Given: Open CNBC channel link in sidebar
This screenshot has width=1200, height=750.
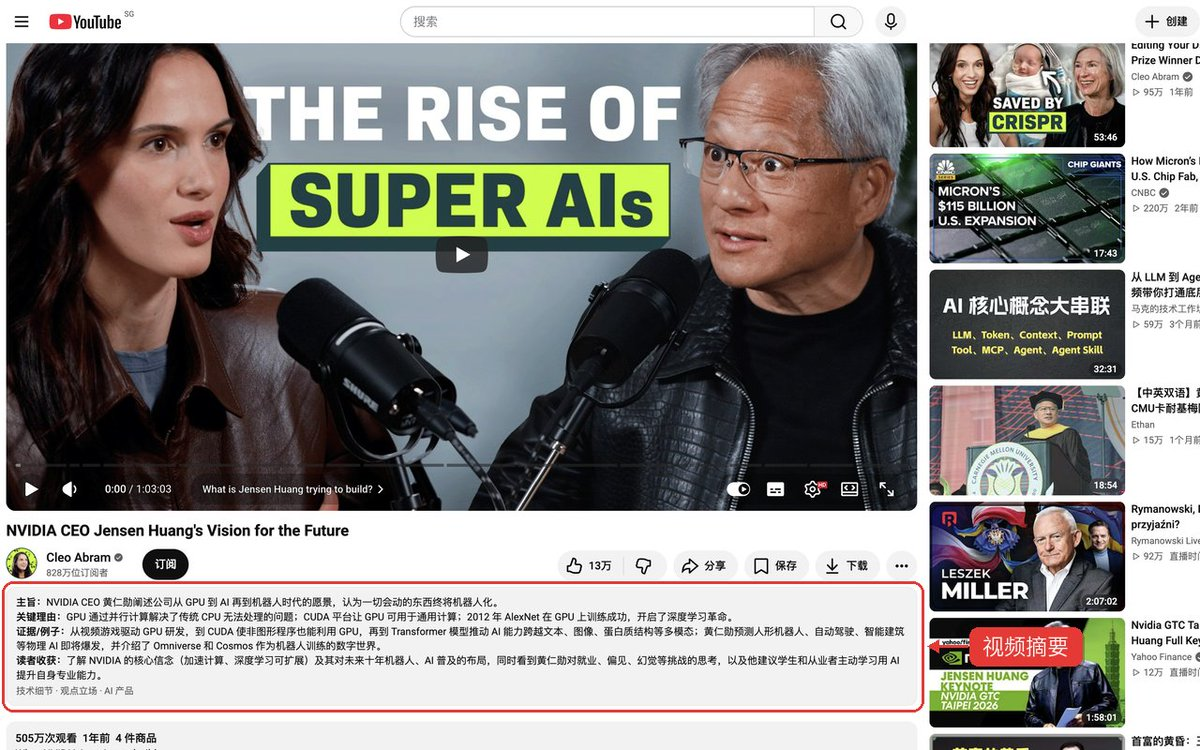Looking at the screenshot, I should coord(1143,193).
